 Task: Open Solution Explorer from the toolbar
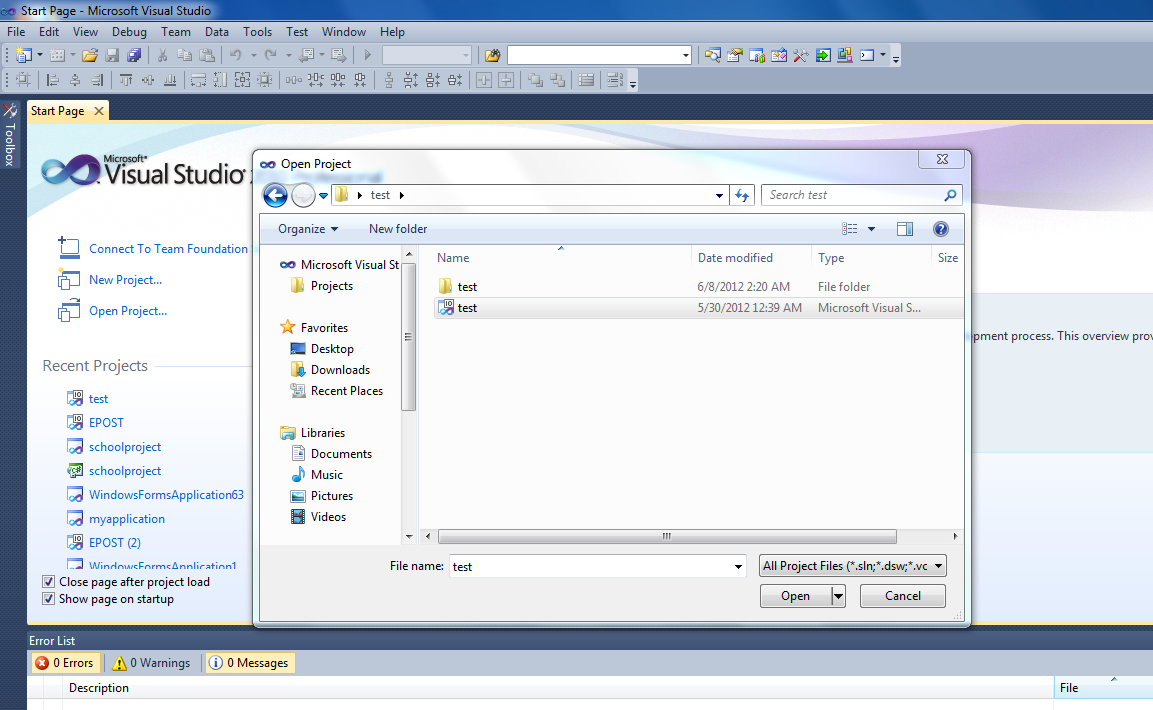(713, 55)
